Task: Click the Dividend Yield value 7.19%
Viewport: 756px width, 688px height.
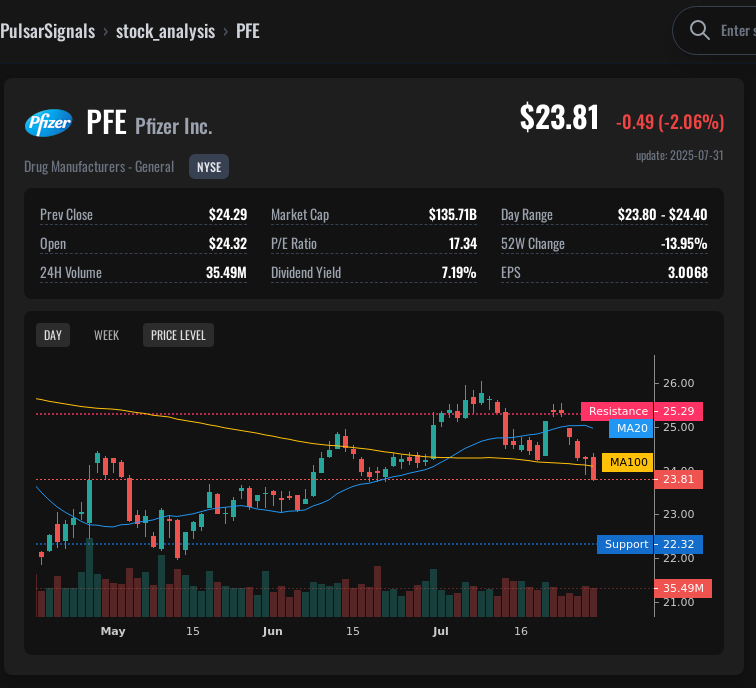Action: [459, 272]
